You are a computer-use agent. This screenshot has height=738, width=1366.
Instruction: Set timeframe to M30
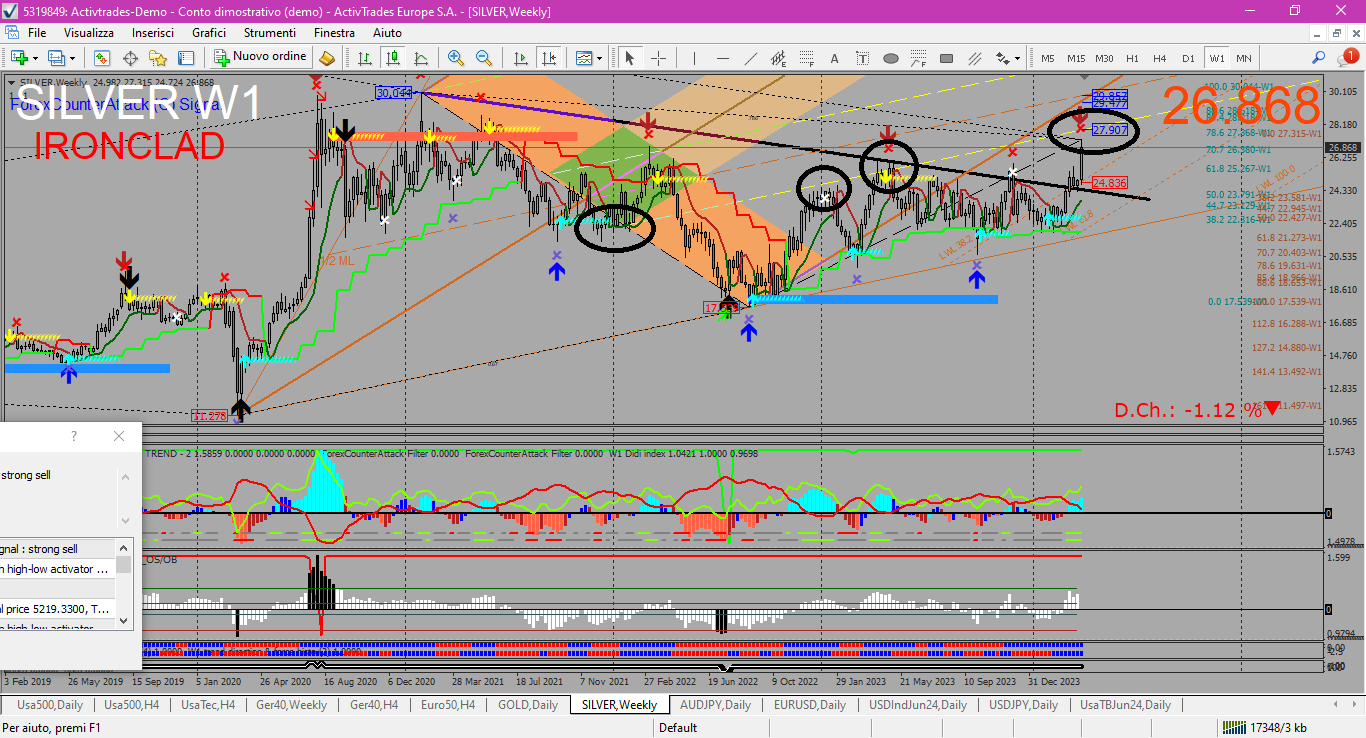point(1104,58)
